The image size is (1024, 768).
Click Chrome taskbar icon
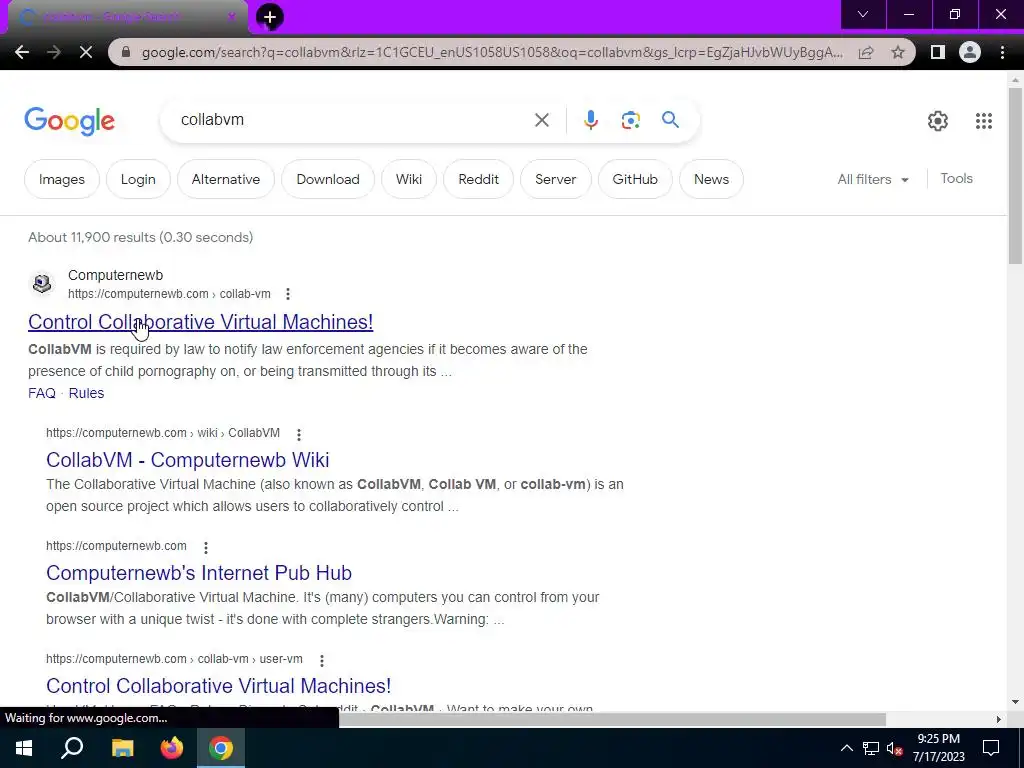pyautogui.click(x=221, y=748)
